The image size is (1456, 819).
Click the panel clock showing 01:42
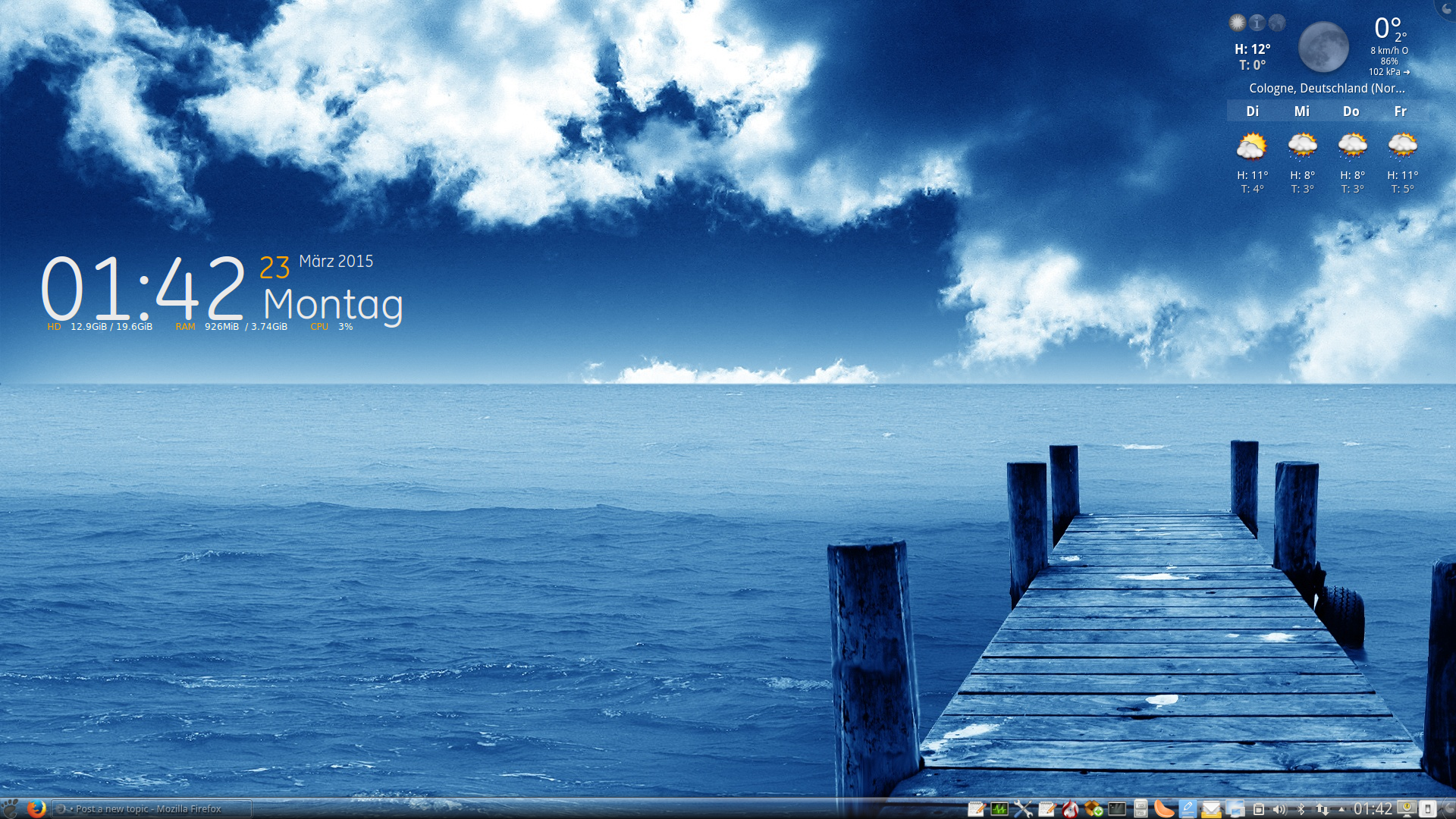(x=1373, y=809)
